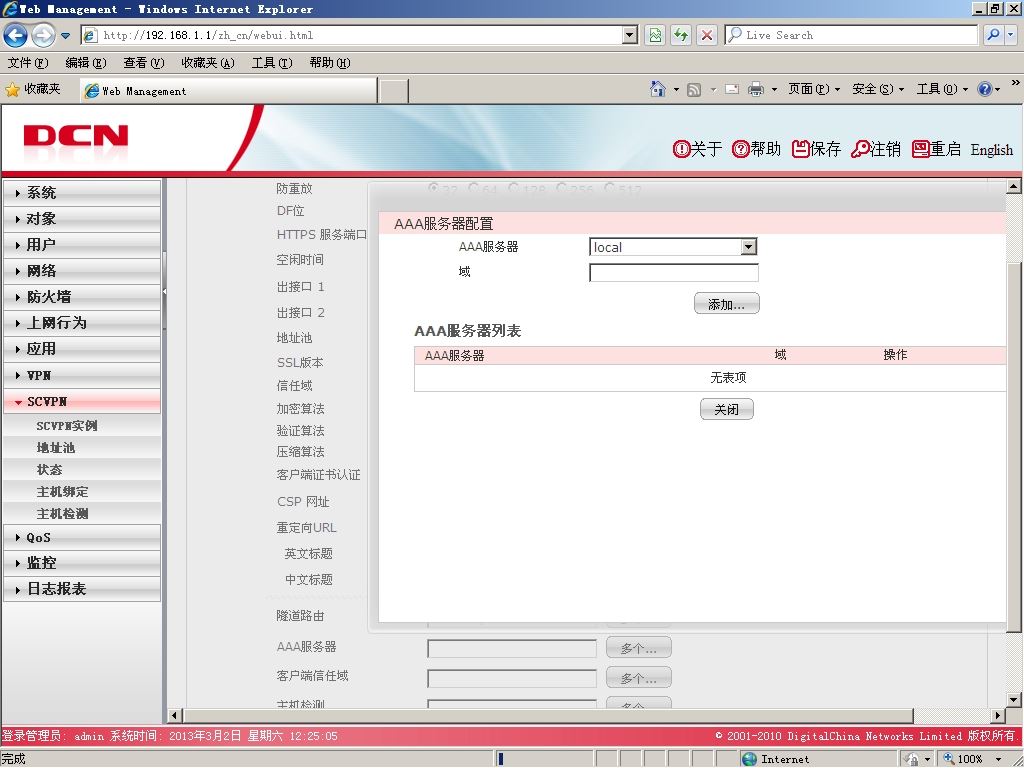This screenshot has width=1024, height=768.
Task: Open the 帮助(H) menu in menu bar
Action: pyautogui.click(x=330, y=63)
